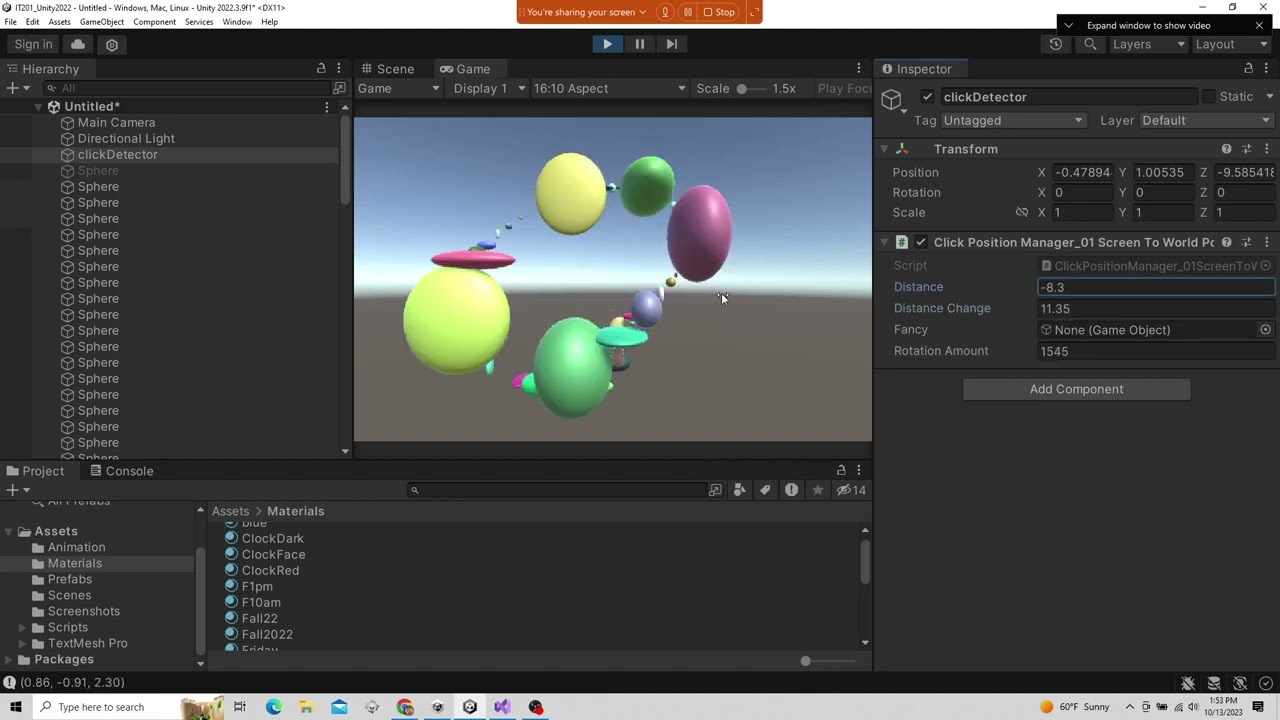Viewport: 1280px width, 720px height.
Task: Select the Project tab
Action: pyautogui.click(x=35, y=471)
